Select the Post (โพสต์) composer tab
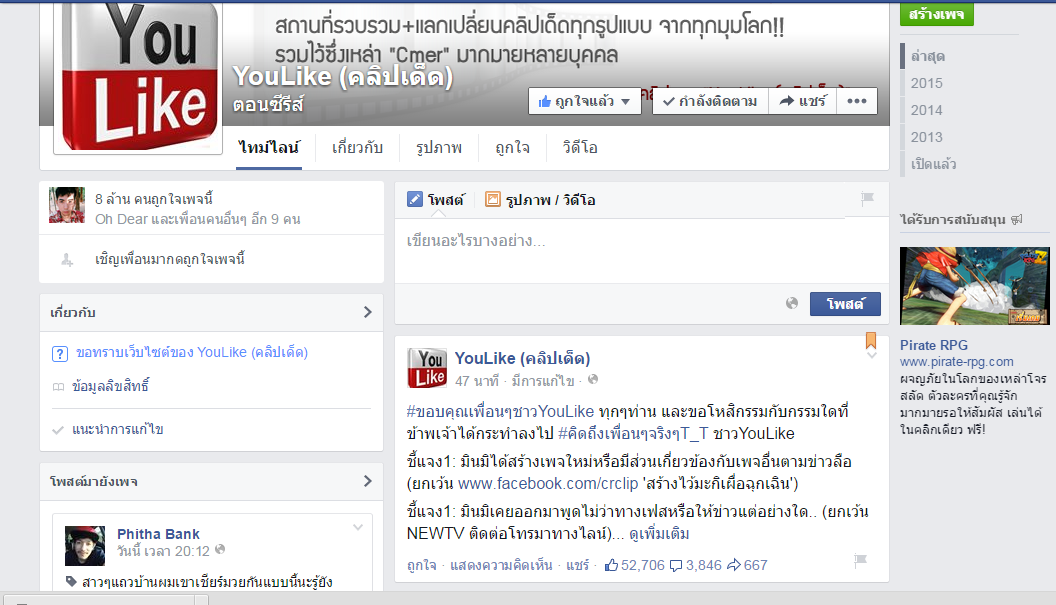Screen dimensions: 1056x605 (x=436, y=199)
